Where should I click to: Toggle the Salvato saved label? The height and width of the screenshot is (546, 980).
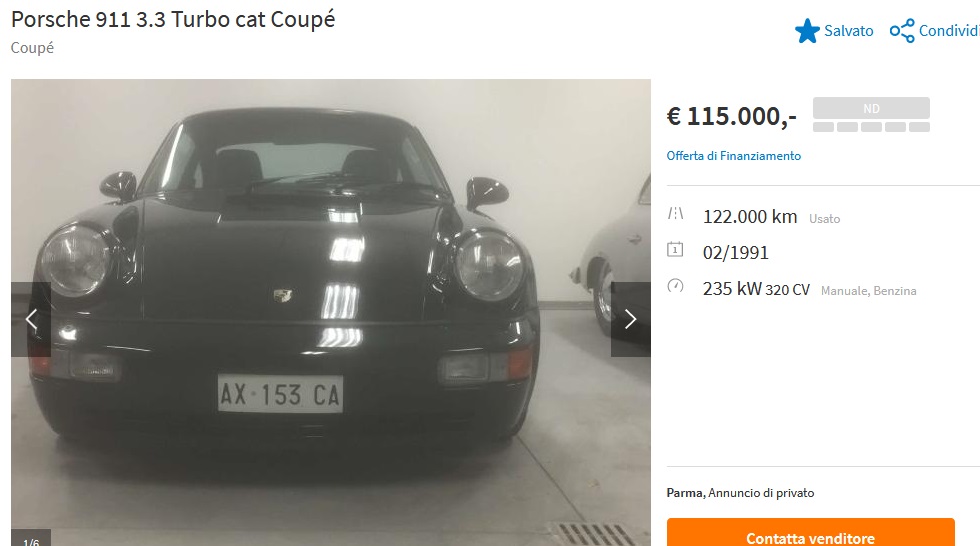coord(848,31)
